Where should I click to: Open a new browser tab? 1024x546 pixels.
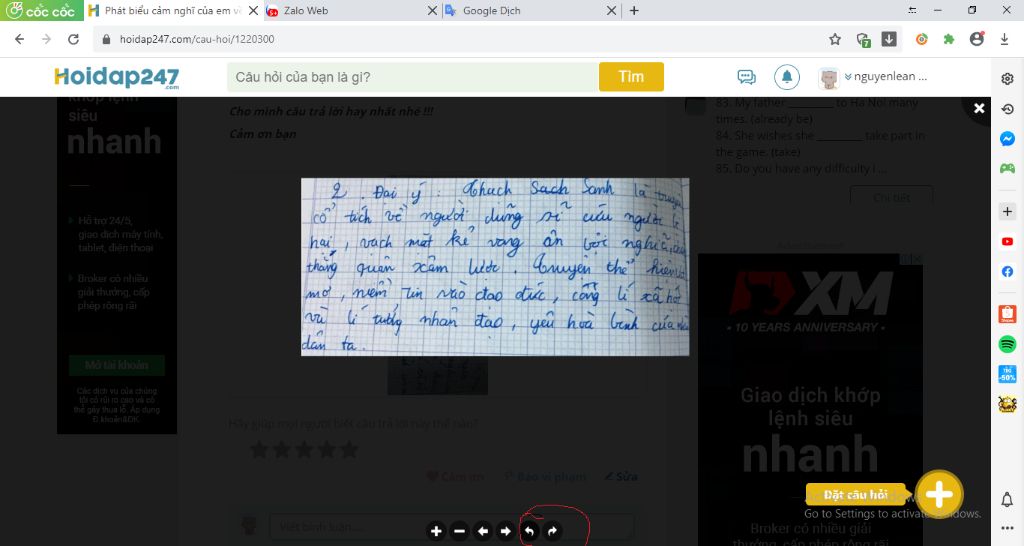[x=634, y=10]
